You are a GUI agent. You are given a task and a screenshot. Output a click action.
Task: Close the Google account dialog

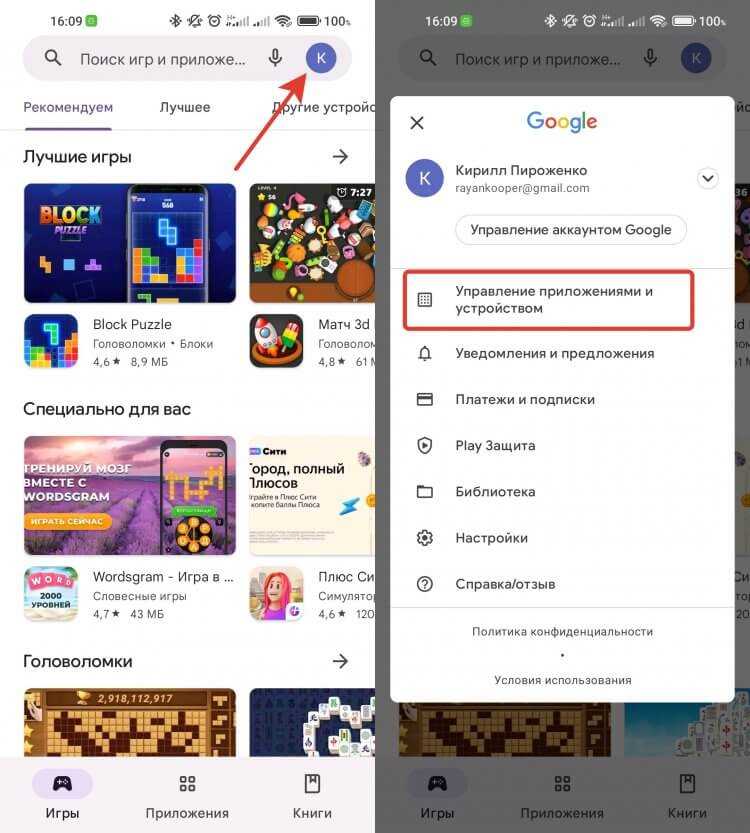[417, 123]
